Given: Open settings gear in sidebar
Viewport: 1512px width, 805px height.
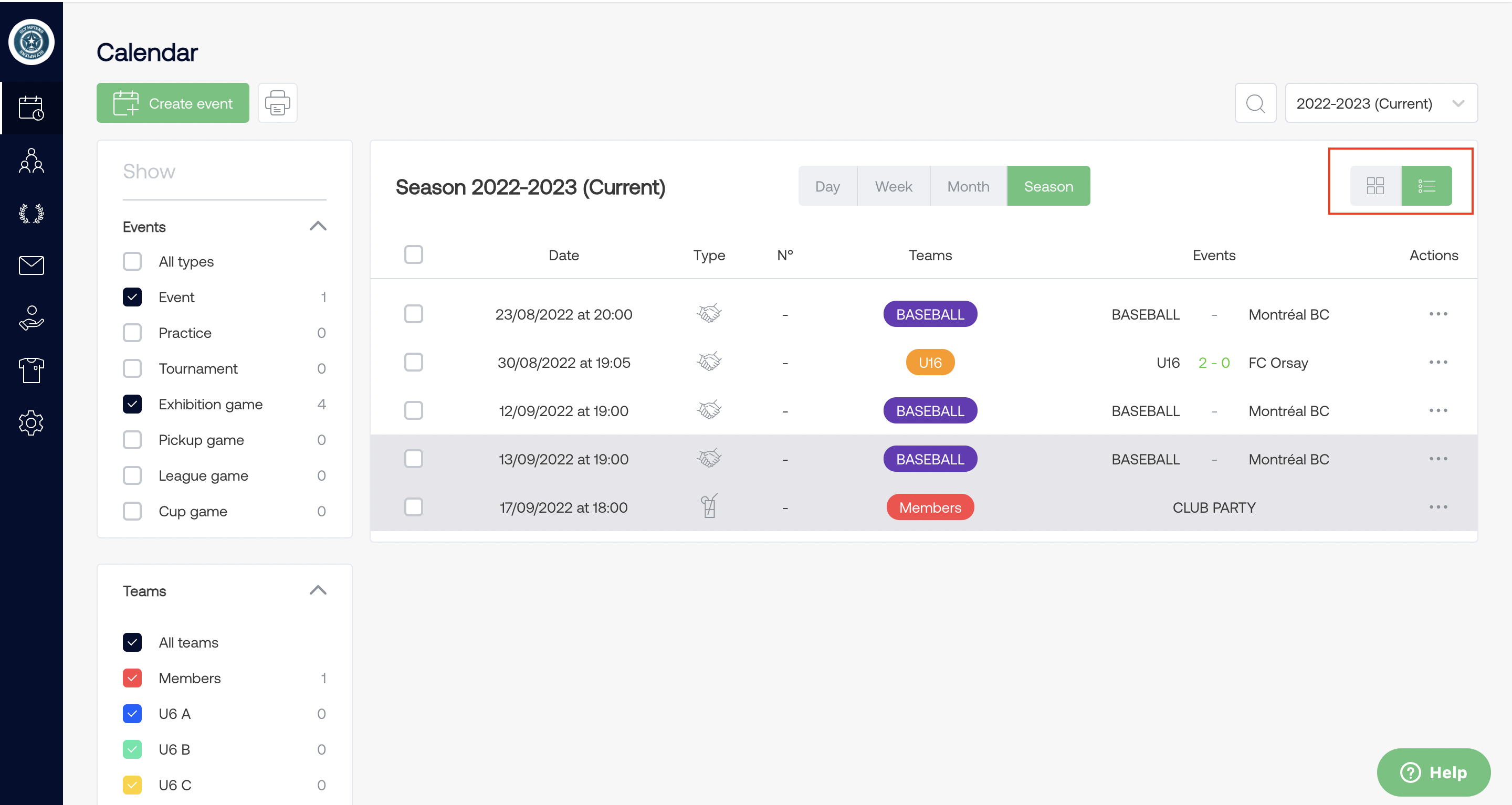Looking at the screenshot, I should coord(31,422).
